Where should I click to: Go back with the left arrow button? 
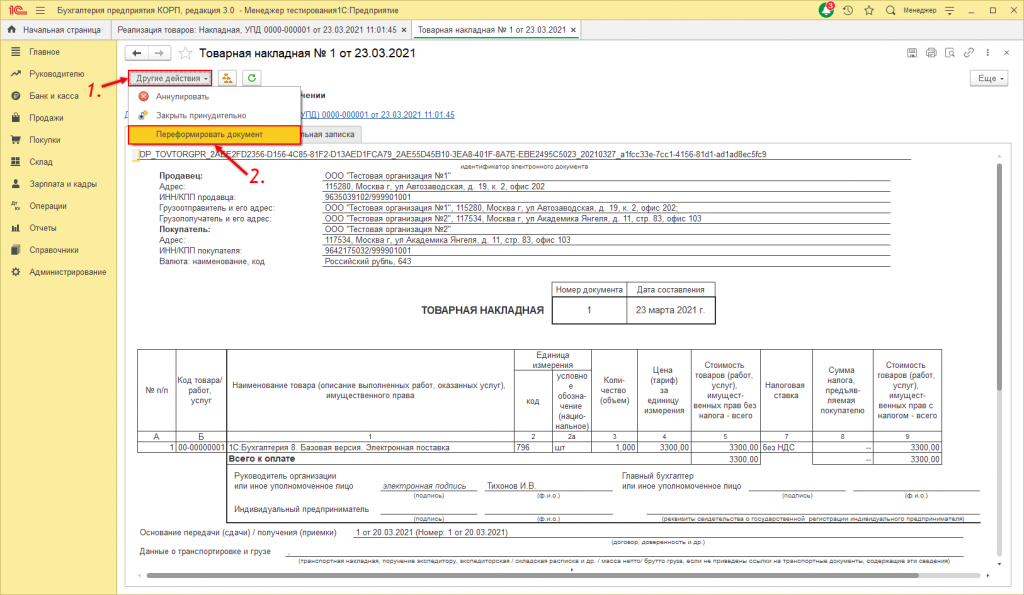tap(136, 53)
